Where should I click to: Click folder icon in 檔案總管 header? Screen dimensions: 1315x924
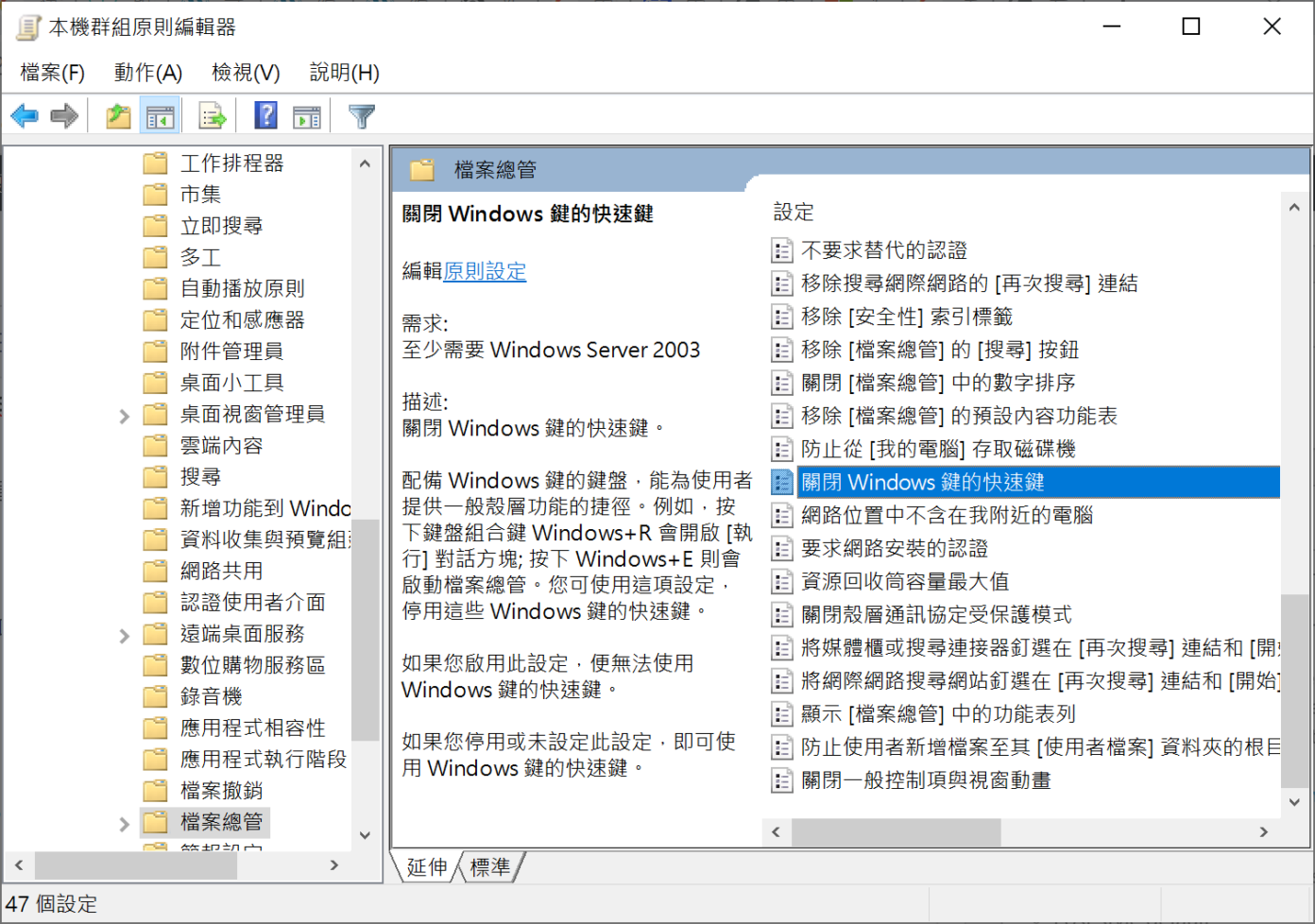click(421, 170)
